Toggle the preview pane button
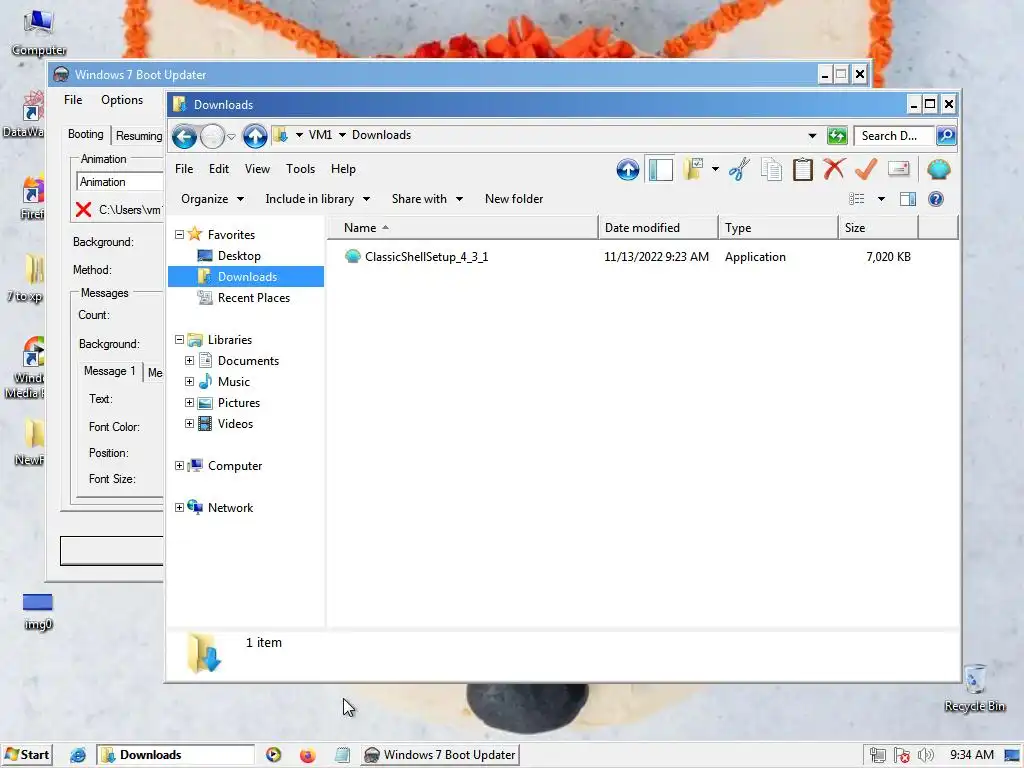 (x=908, y=199)
